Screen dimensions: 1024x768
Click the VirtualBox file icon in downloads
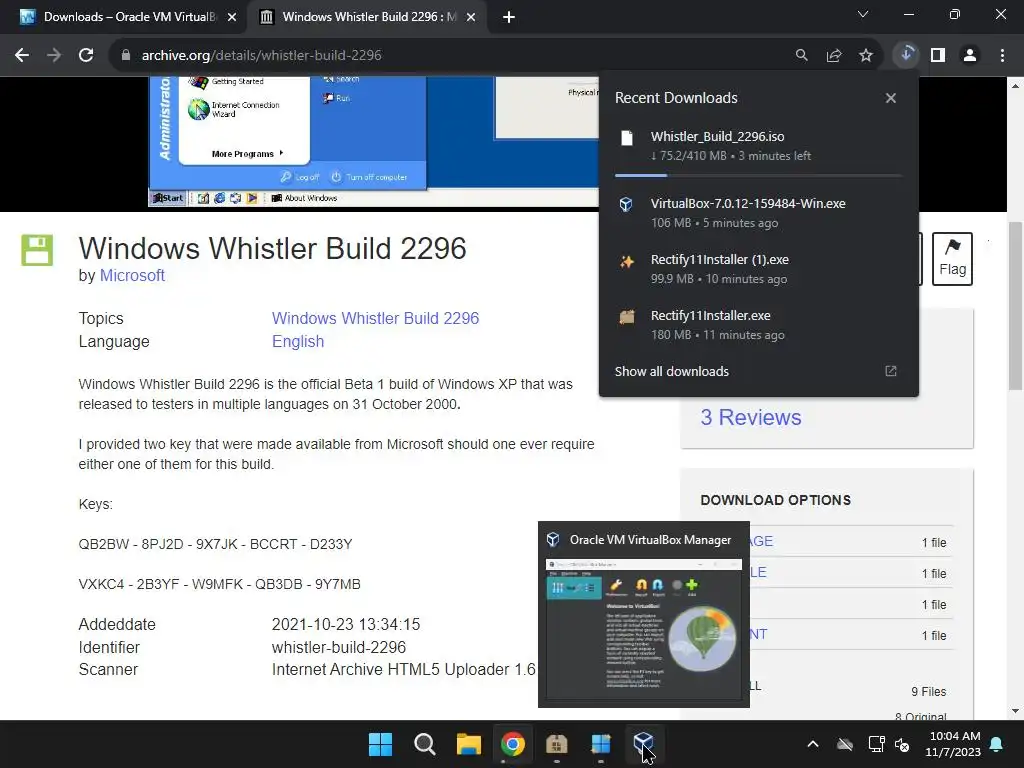coord(626,204)
